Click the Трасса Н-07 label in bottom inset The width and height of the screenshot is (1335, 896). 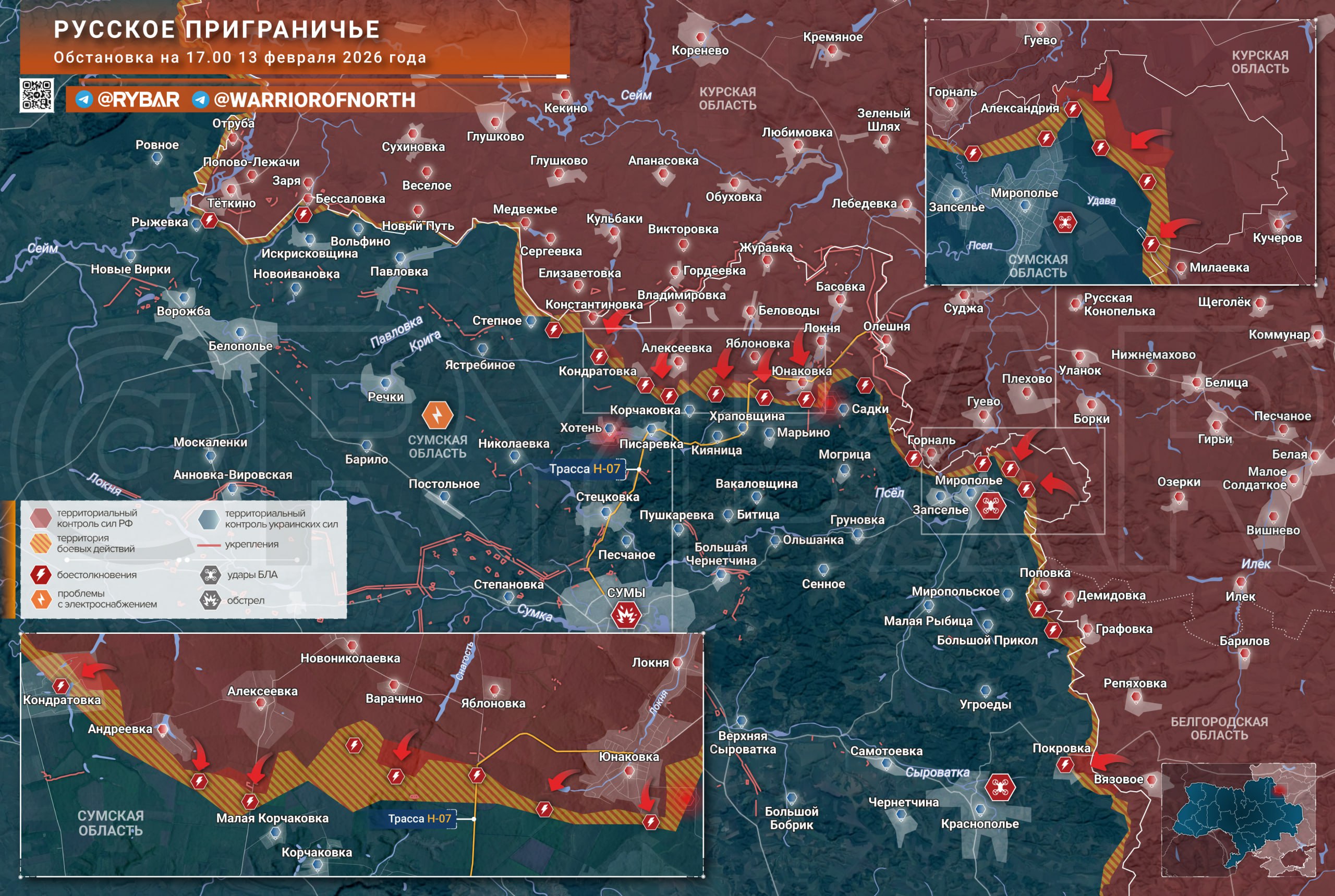coord(420,818)
